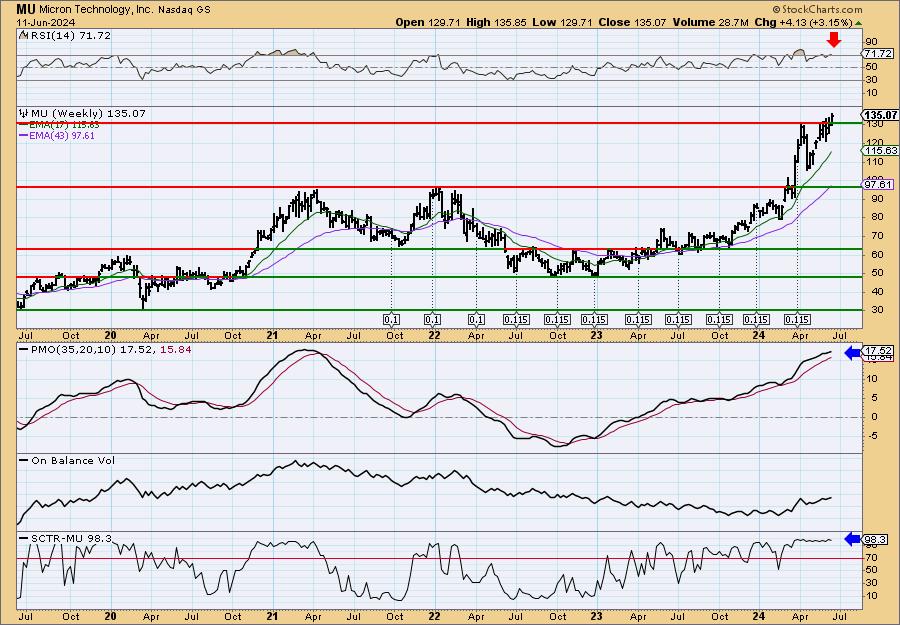Click the Micron Technology, Inc. company name
The height and width of the screenshot is (625, 900).
point(97,9)
